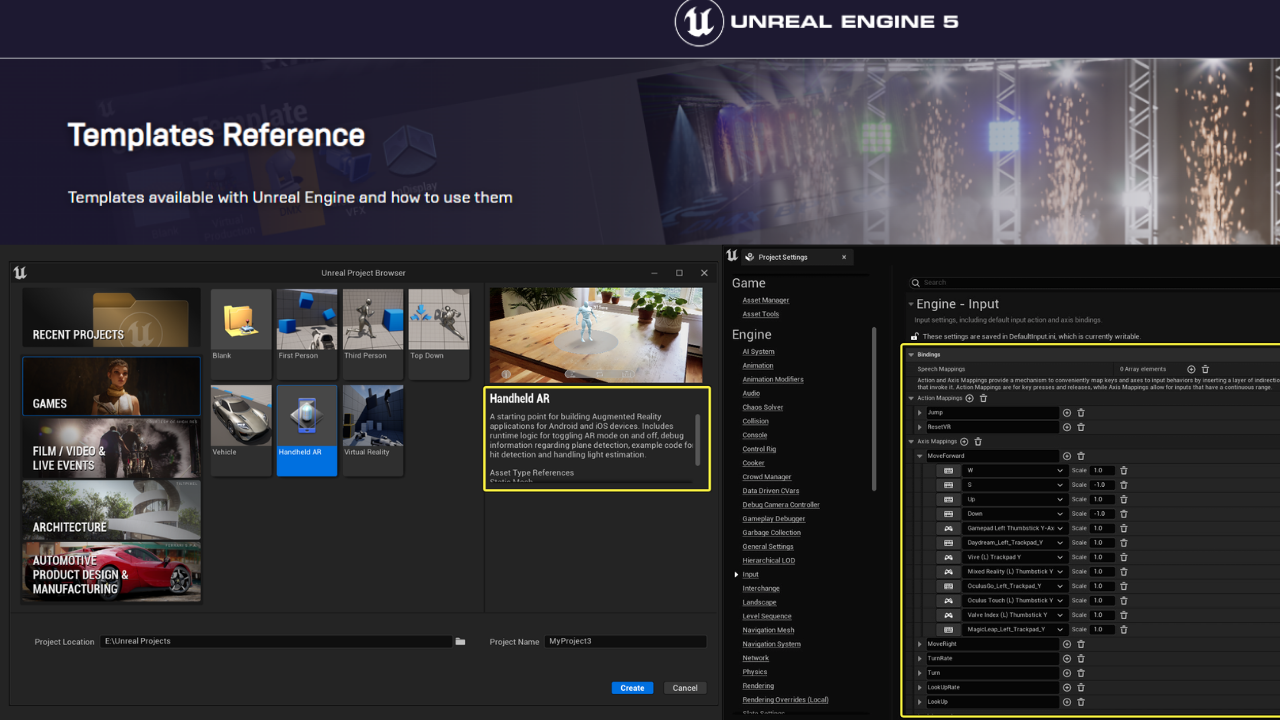Delete the MoveForward axis mapping
This screenshot has width=1280, height=720.
(x=1081, y=456)
